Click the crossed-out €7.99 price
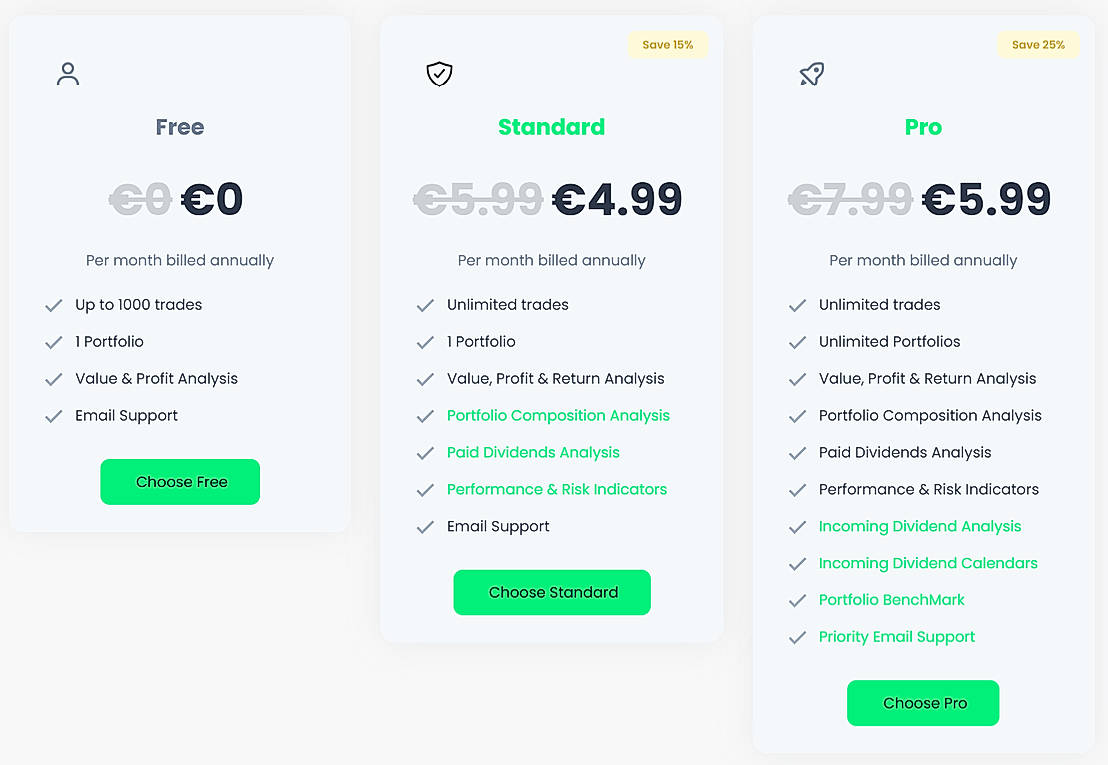The width and height of the screenshot is (1108, 765). click(850, 200)
